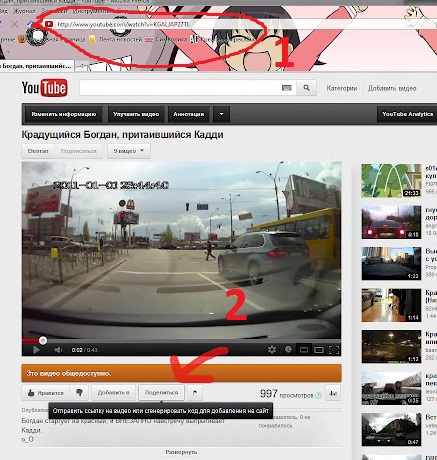Click the Поделиться share button
This screenshot has width=437, height=460.
click(x=161, y=393)
